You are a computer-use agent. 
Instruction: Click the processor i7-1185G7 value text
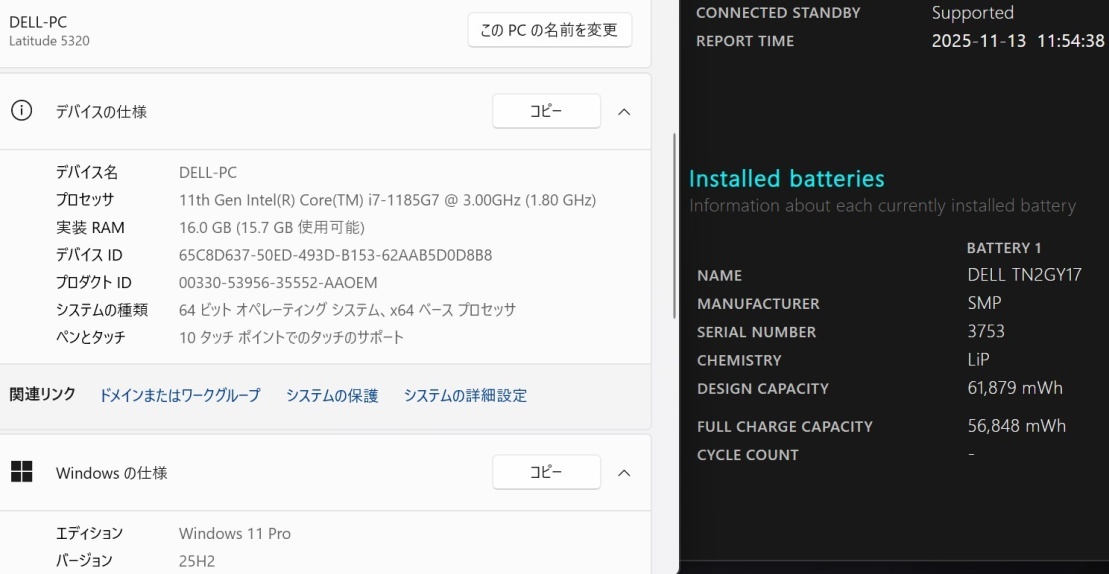click(x=387, y=200)
